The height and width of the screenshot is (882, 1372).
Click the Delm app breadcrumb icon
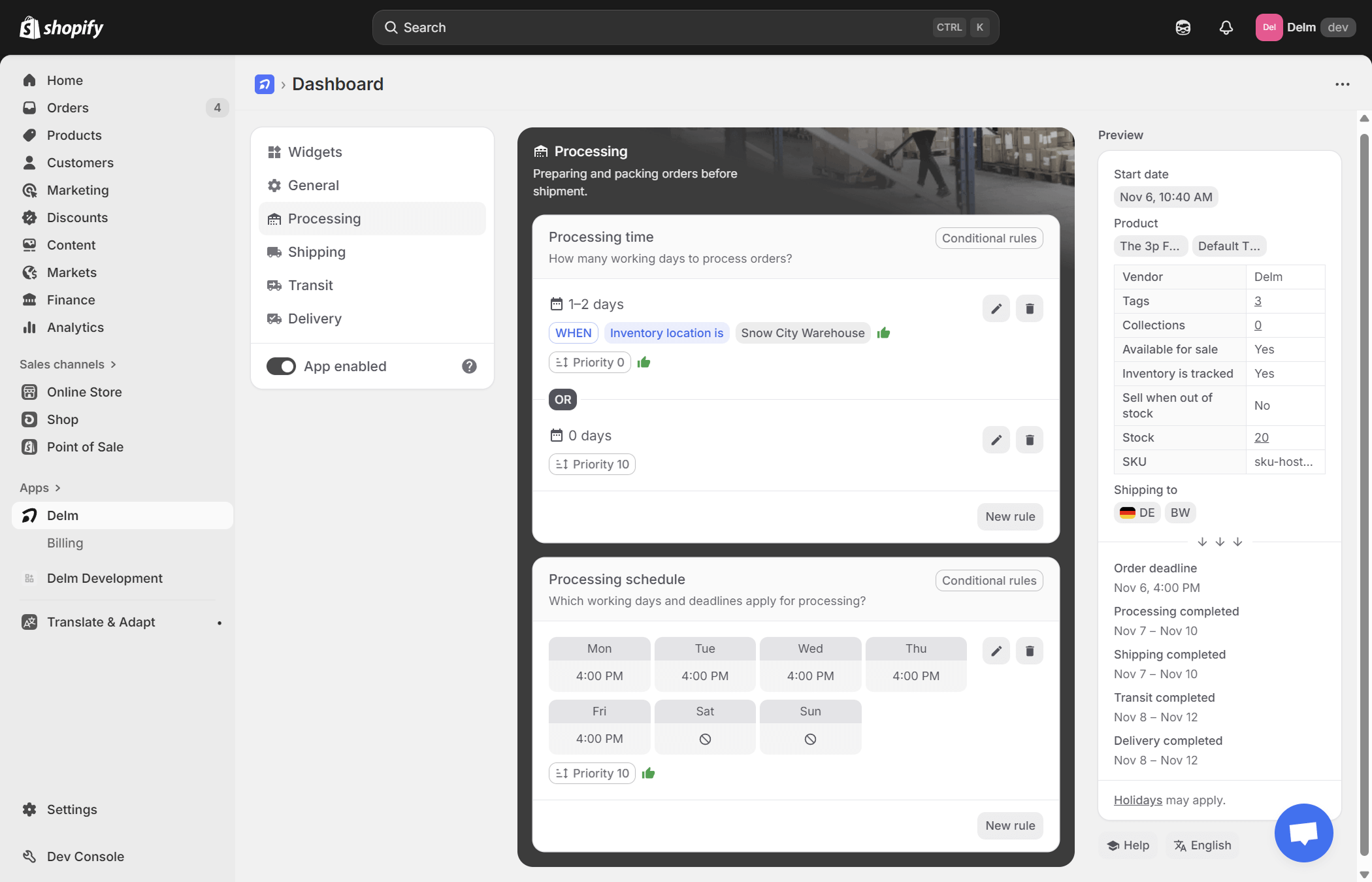[x=264, y=84]
